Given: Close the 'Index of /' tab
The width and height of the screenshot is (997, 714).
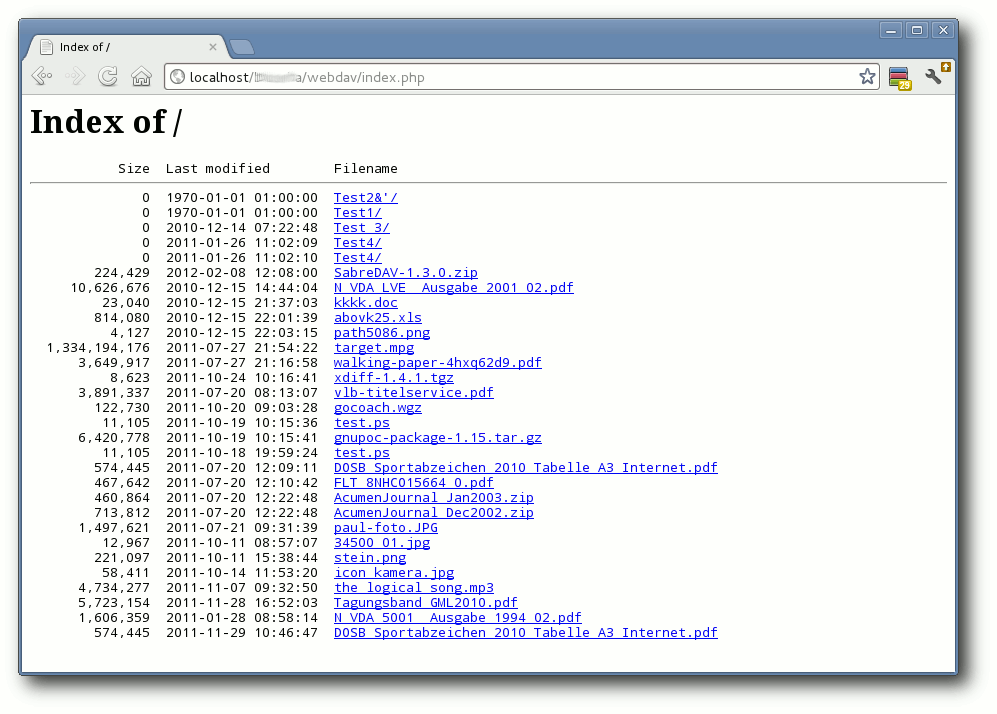Looking at the screenshot, I should [x=213, y=47].
